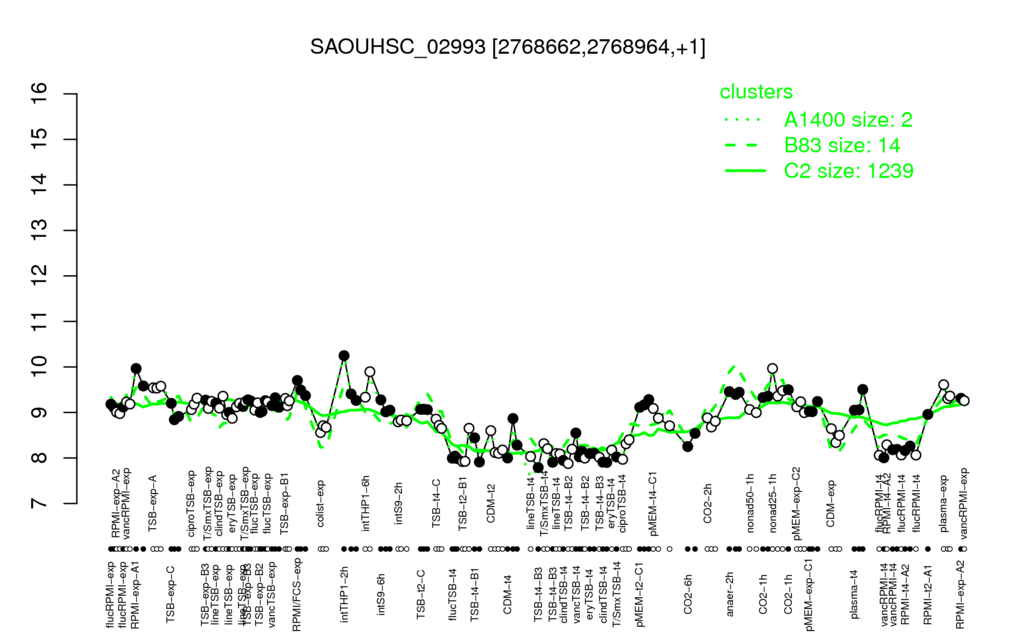Click legend entry 'B83 size: 14'
This screenshot has height=640, width=1024.
[x=842, y=145]
